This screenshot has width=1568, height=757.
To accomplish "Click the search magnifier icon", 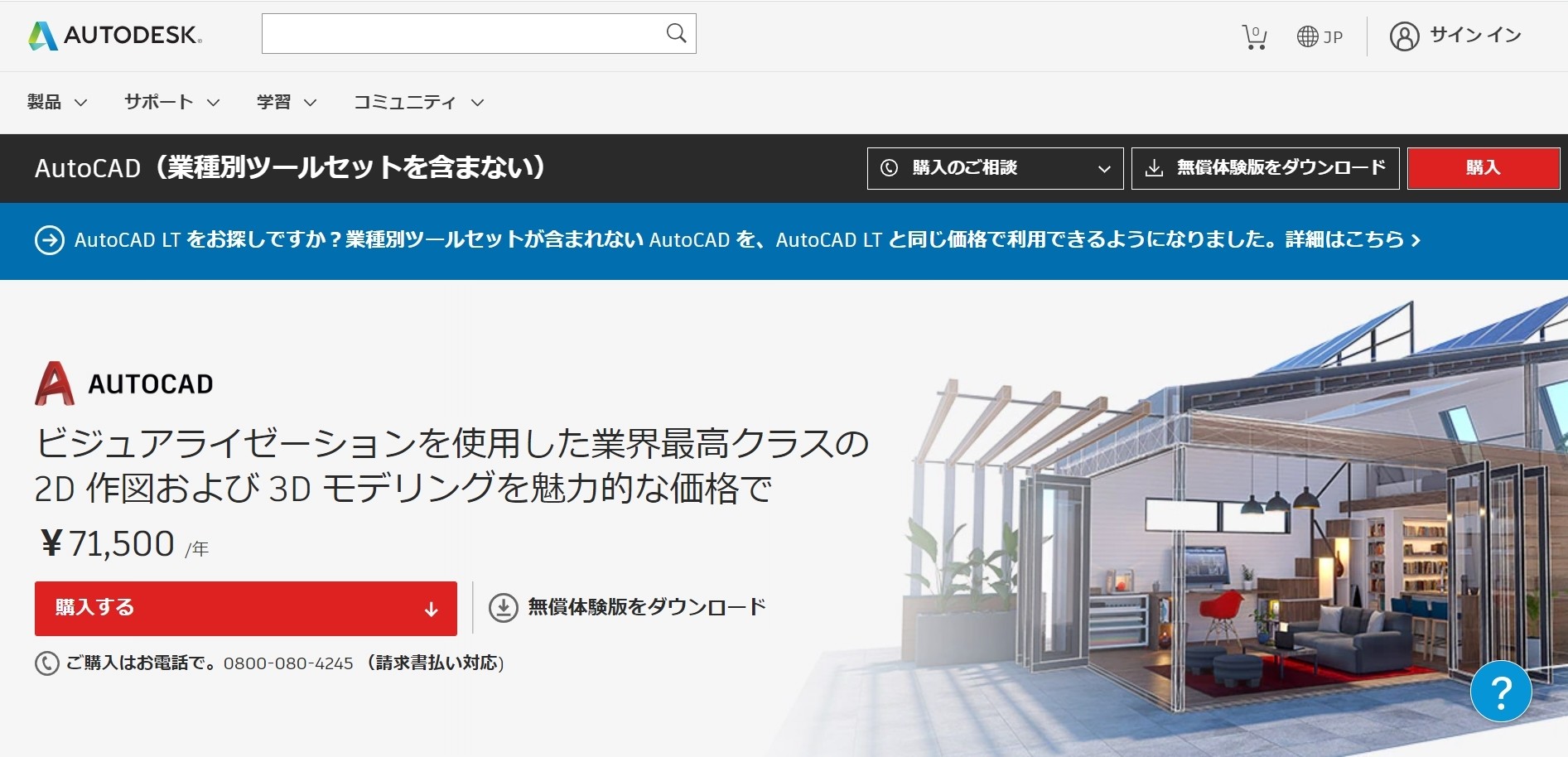I will [x=676, y=33].
